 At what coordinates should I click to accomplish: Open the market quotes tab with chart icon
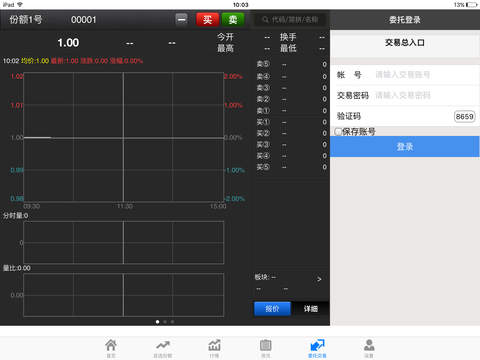coord(214,348)
